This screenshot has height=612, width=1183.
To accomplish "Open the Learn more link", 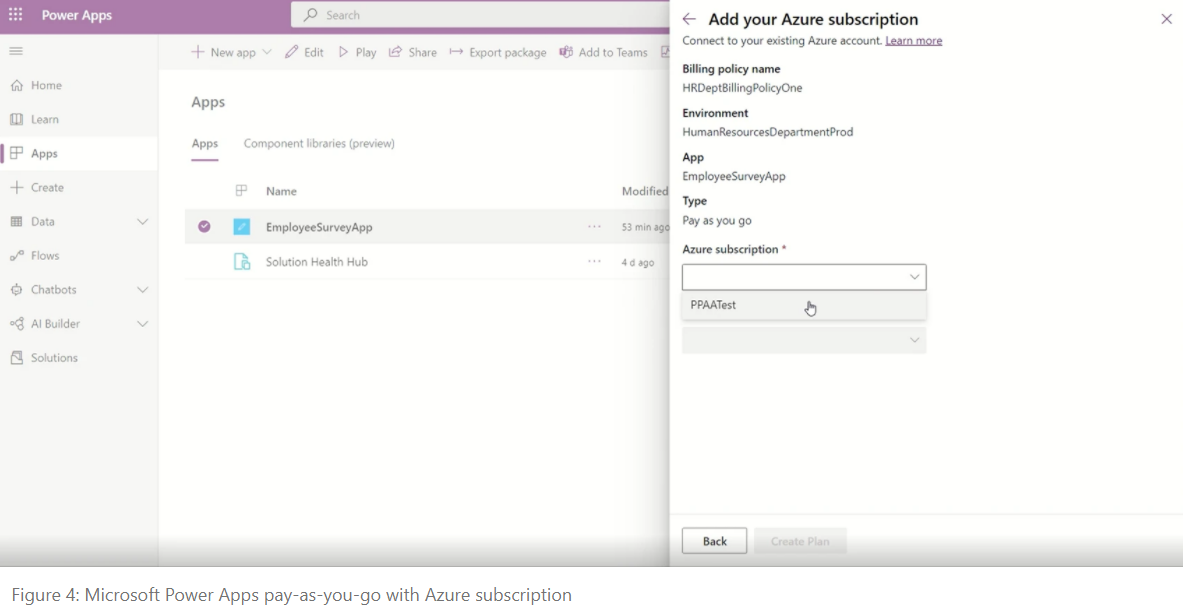I will (914, 41).
